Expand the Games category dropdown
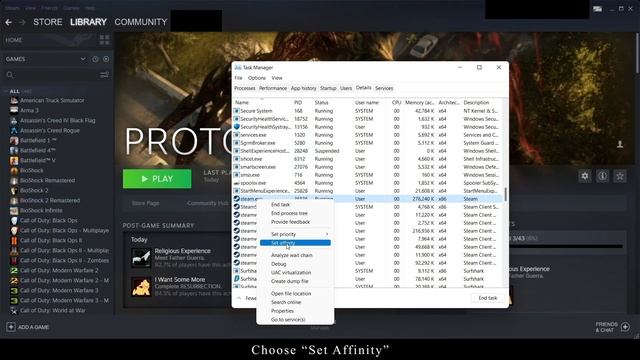Screen dimensions: 640x360 pos(83,59)
